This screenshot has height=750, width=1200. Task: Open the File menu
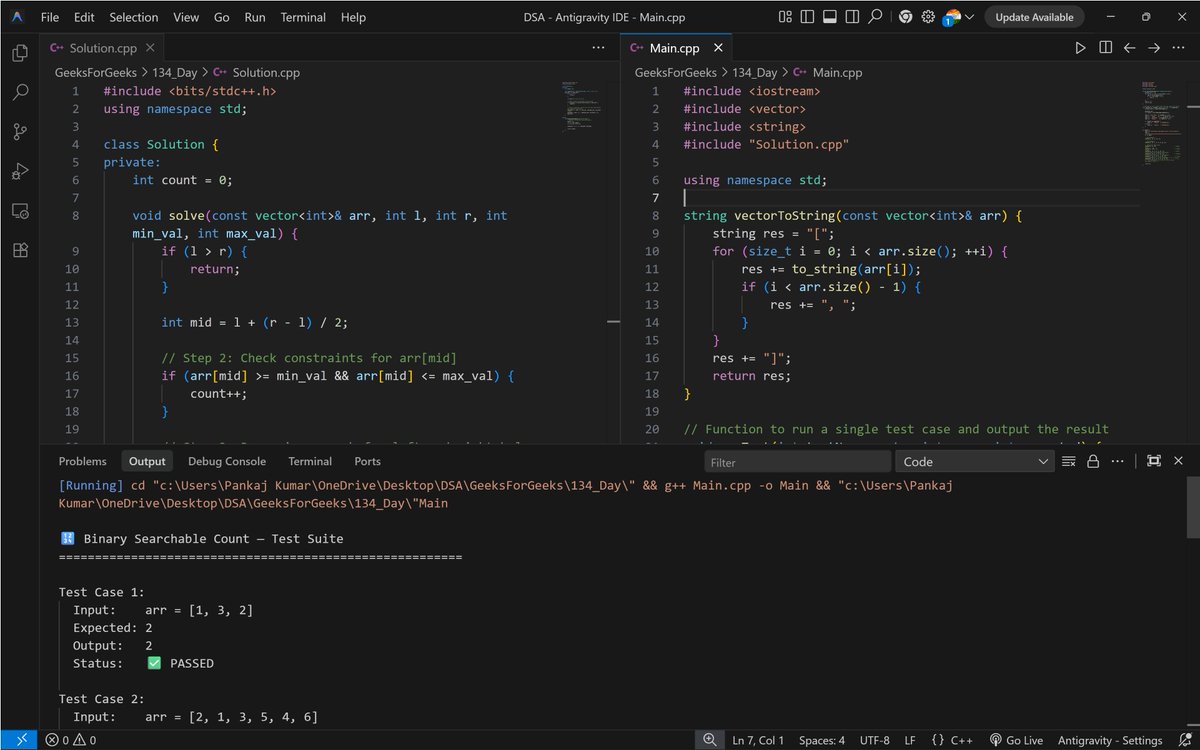pyautogui.click(x=50, y=17)
